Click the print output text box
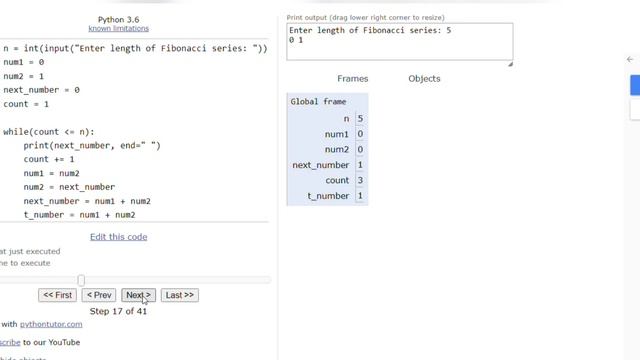Image resolution: width=640 pixels, height=360 pixels. (400, 42)
